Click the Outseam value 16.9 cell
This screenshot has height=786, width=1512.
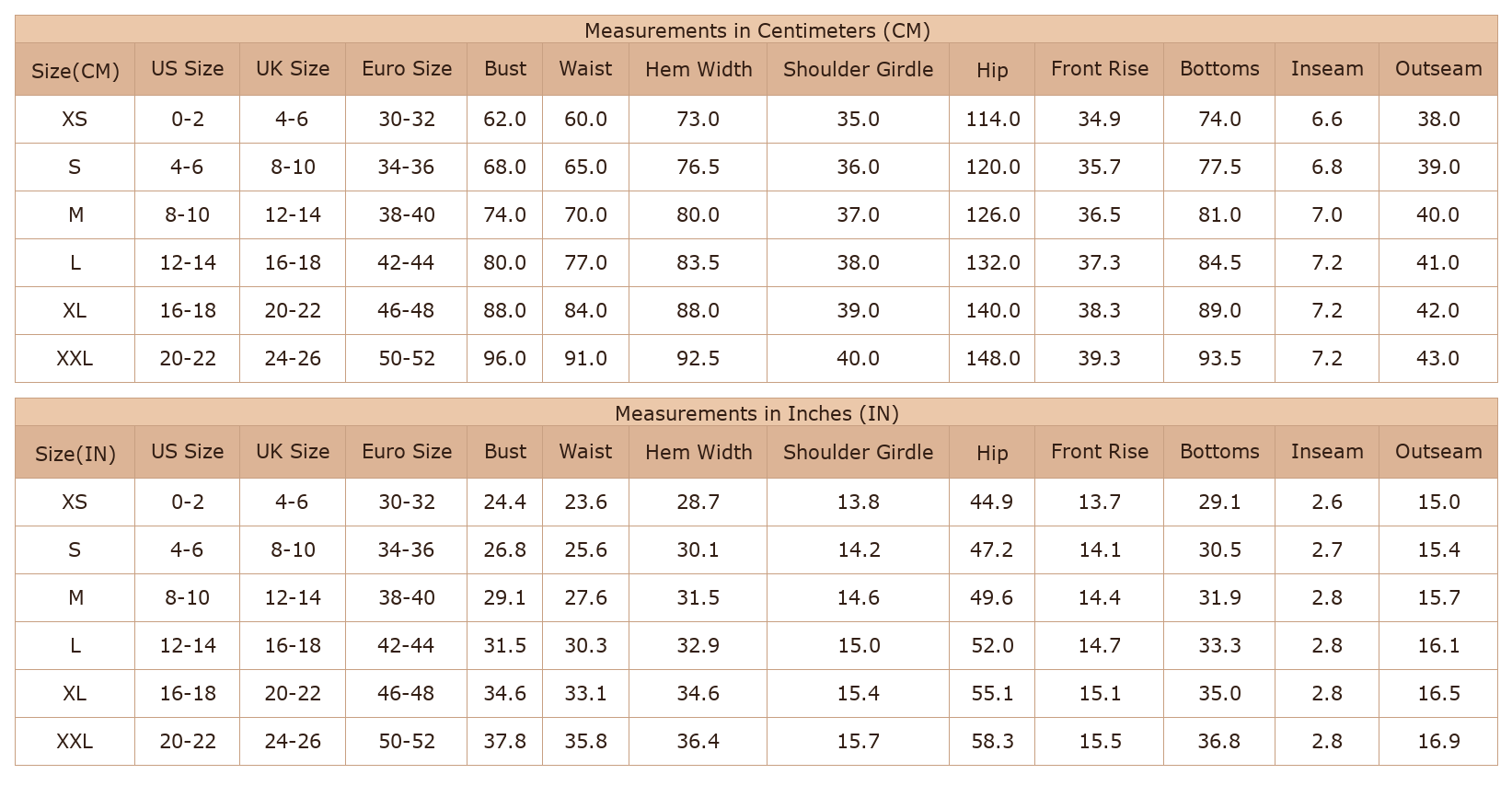[x=1437, y=741]
